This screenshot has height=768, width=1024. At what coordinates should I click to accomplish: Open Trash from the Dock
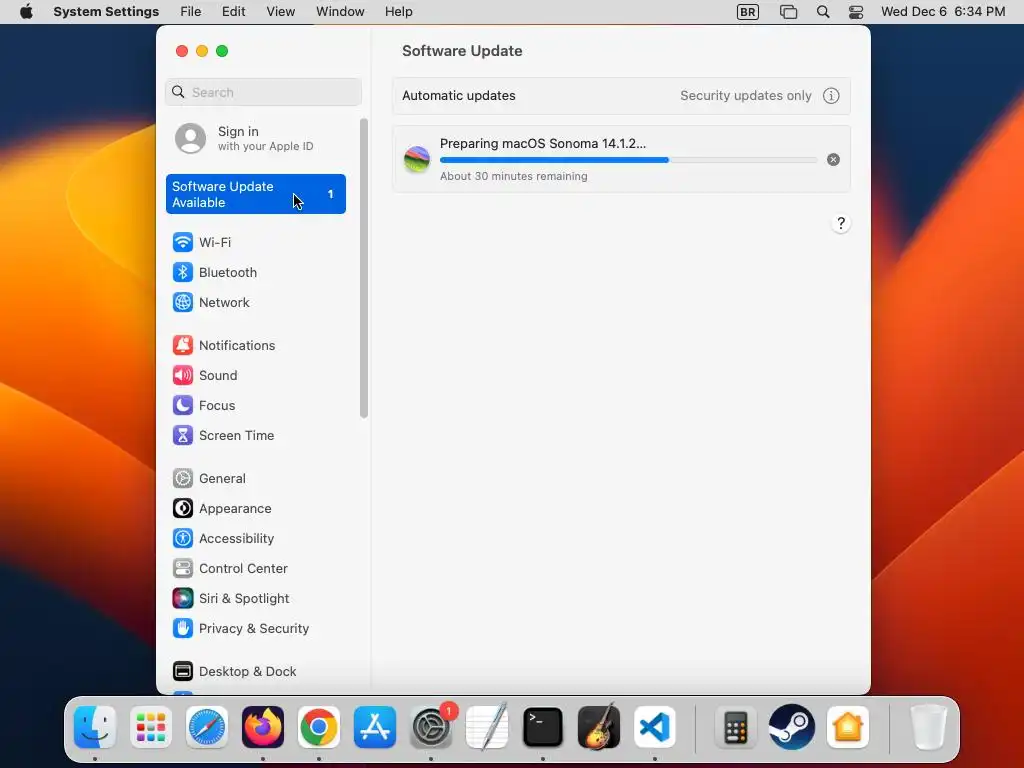[x=928, y=727]
